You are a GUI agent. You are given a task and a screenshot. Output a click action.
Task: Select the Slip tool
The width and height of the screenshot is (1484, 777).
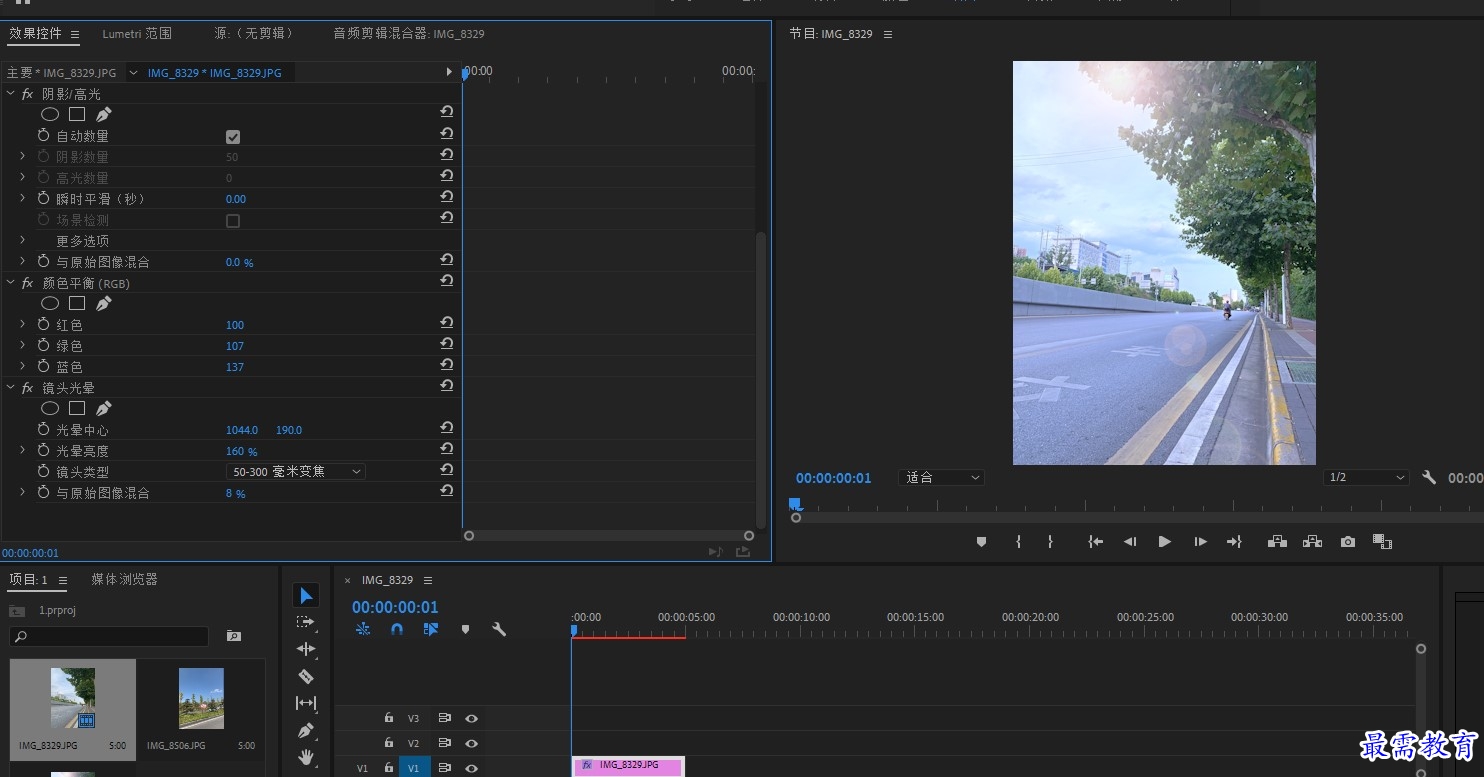306,703
